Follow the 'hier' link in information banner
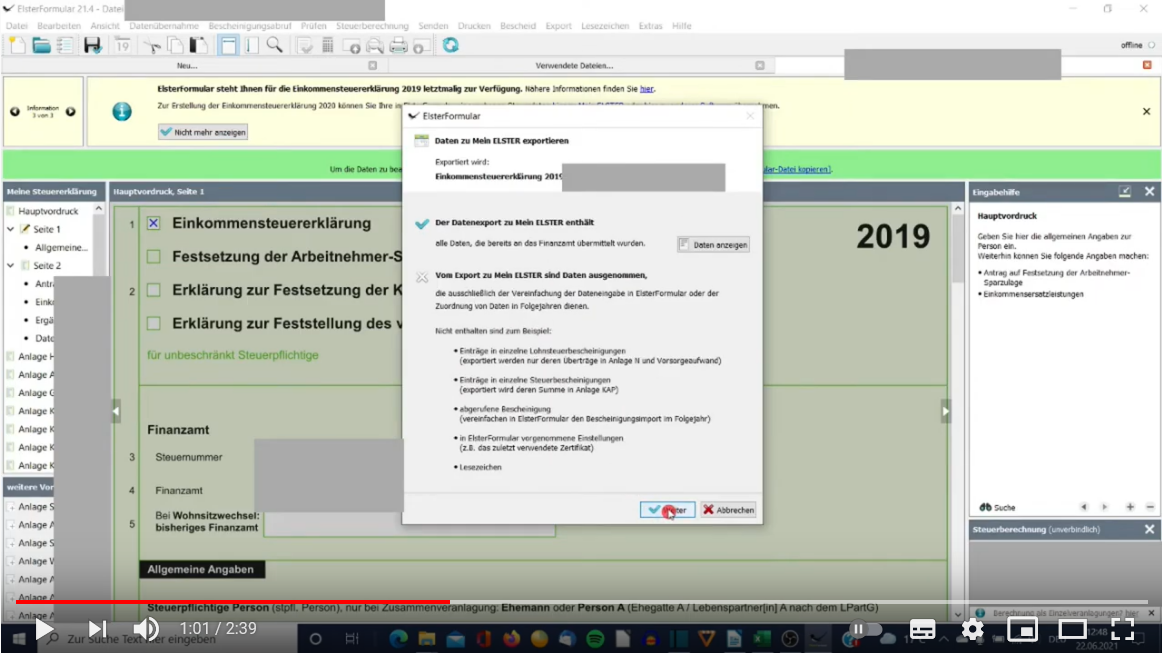The image size is (1162, 653). tap(647, 89)
